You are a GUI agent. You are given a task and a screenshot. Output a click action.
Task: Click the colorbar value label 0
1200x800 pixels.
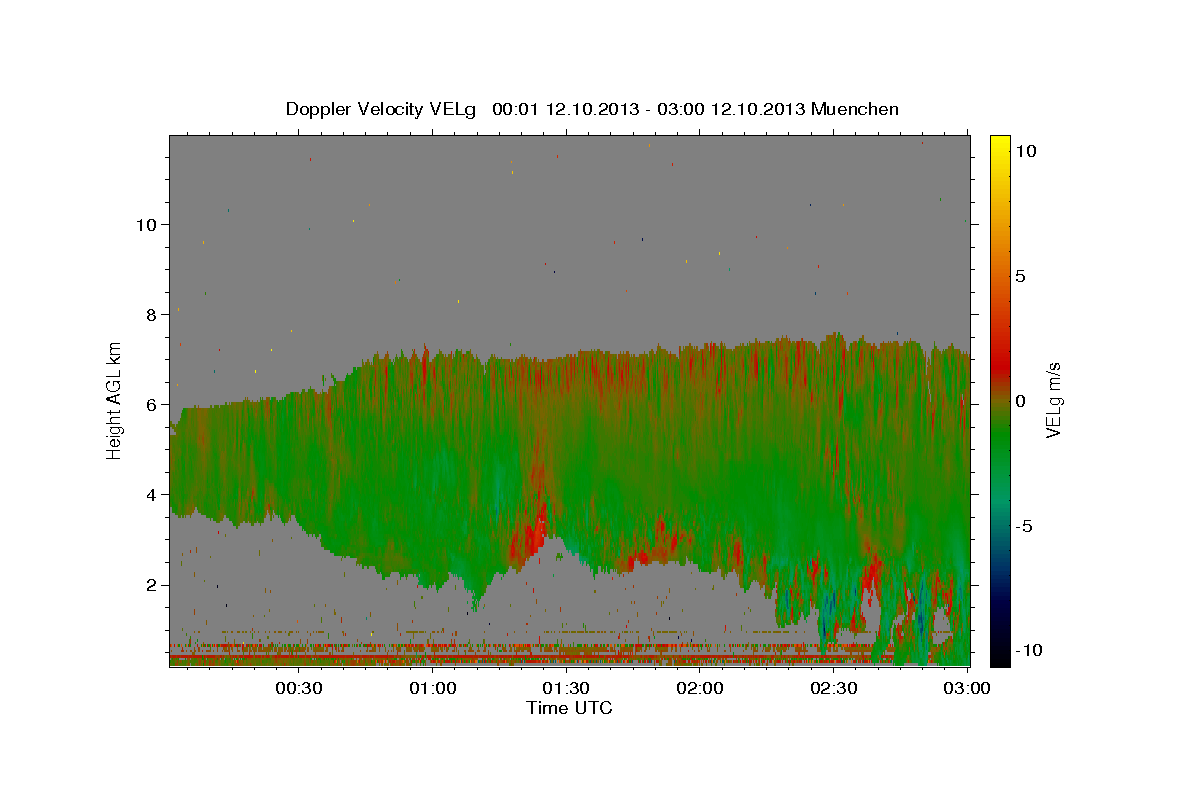pyautogui.click(x=1022, y=401)
